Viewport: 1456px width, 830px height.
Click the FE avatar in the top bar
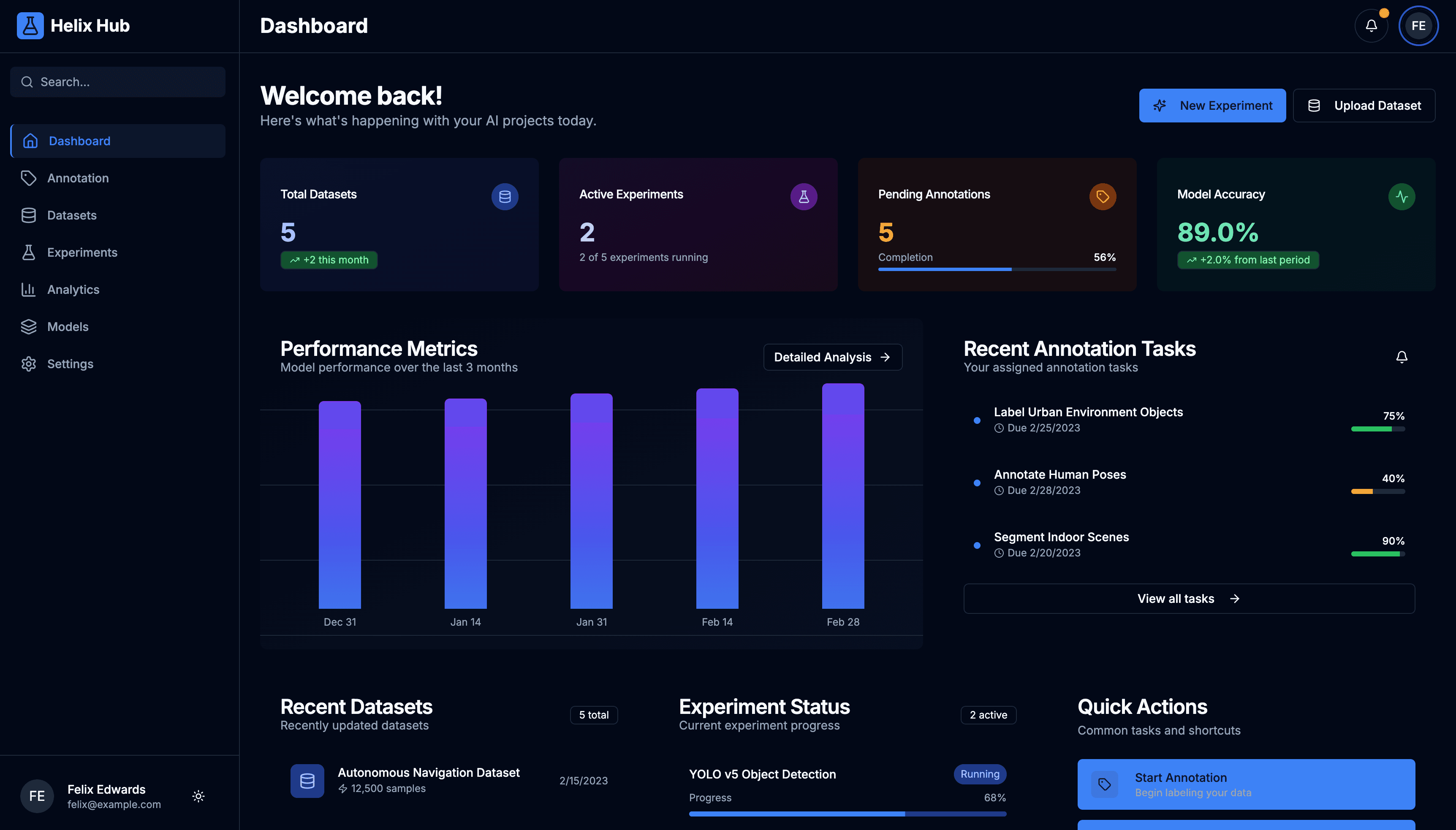click(1418, 25)
